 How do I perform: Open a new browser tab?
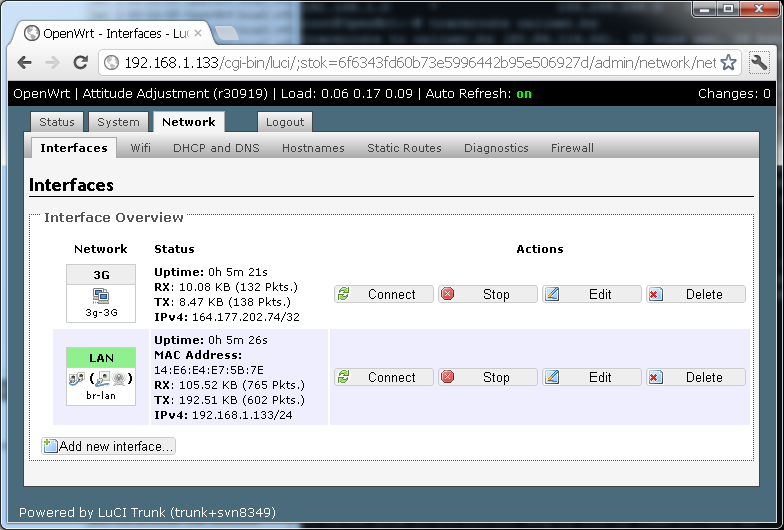(x=226, y=34)
